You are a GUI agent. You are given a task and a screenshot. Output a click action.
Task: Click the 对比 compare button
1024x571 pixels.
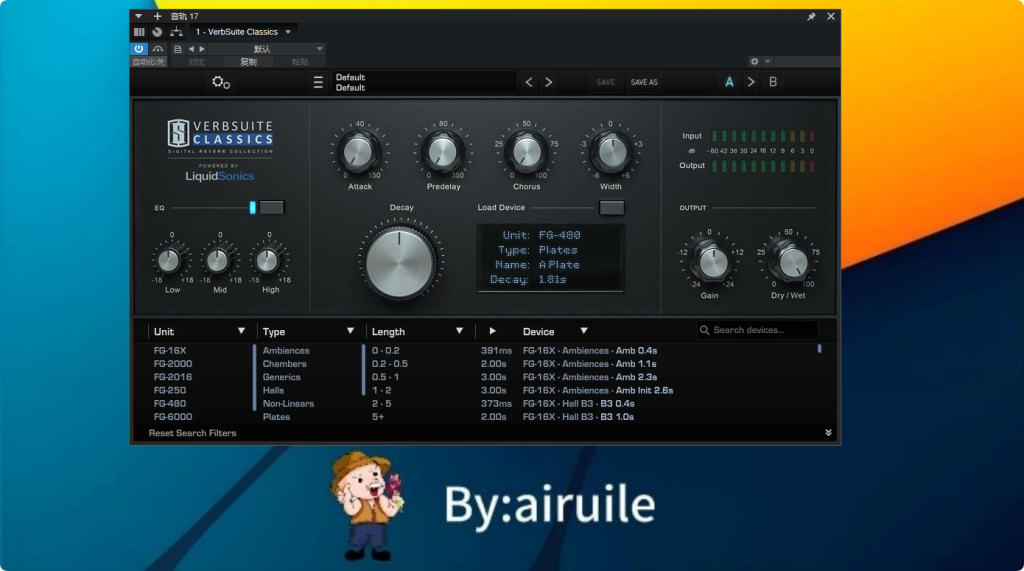pos(196,62)
